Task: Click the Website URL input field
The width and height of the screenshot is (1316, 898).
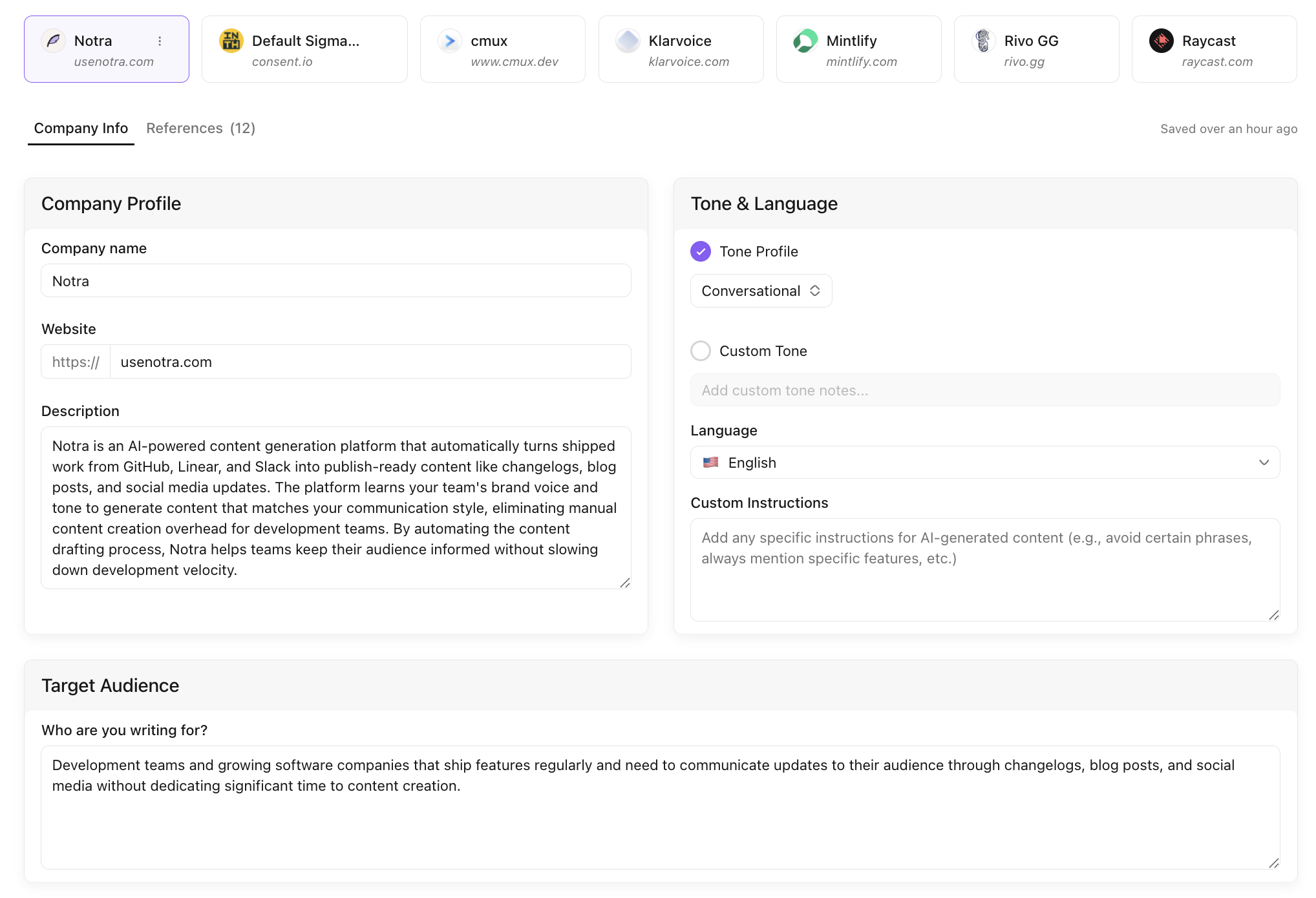Action: point(370,362)
